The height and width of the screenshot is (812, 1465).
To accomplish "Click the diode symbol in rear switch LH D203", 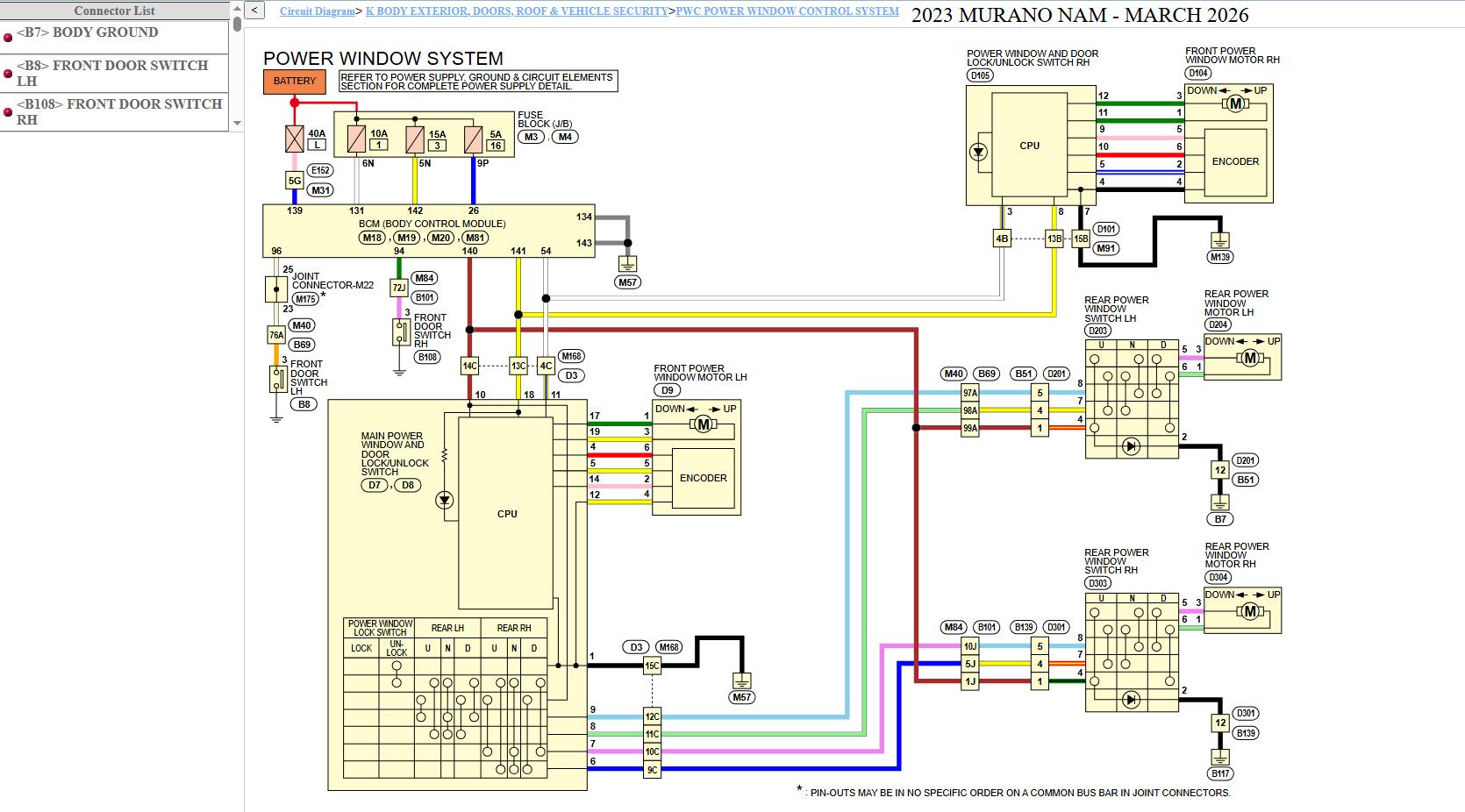I will click(x=1131, y=446).
